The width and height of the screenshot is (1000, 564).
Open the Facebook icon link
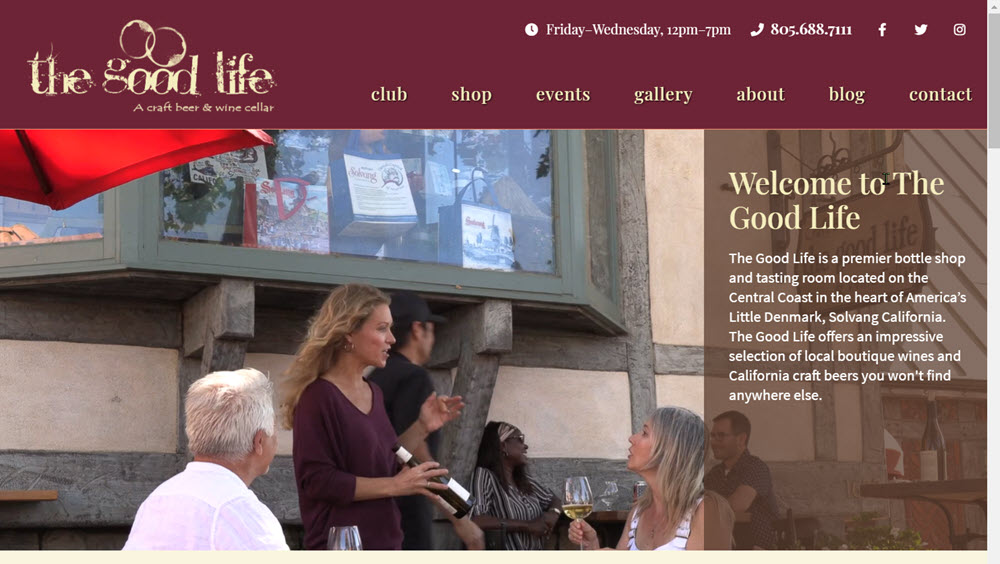tap(882, 29)
